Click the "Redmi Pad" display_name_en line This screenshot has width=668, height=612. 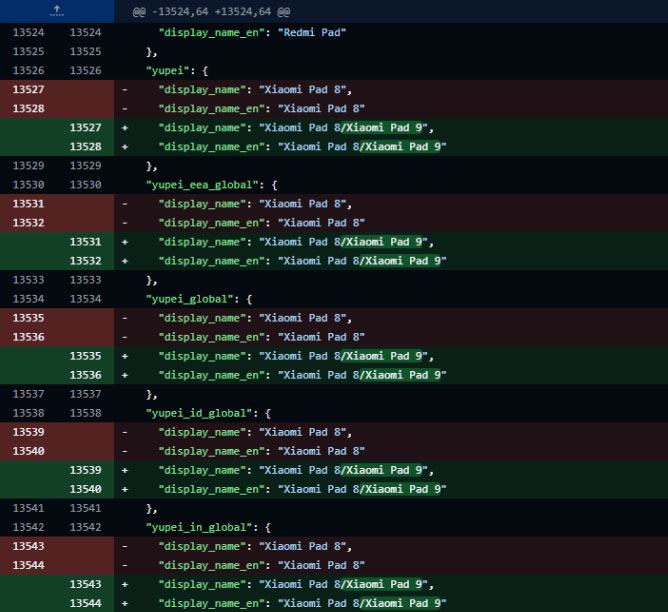[x=252, y=32]
